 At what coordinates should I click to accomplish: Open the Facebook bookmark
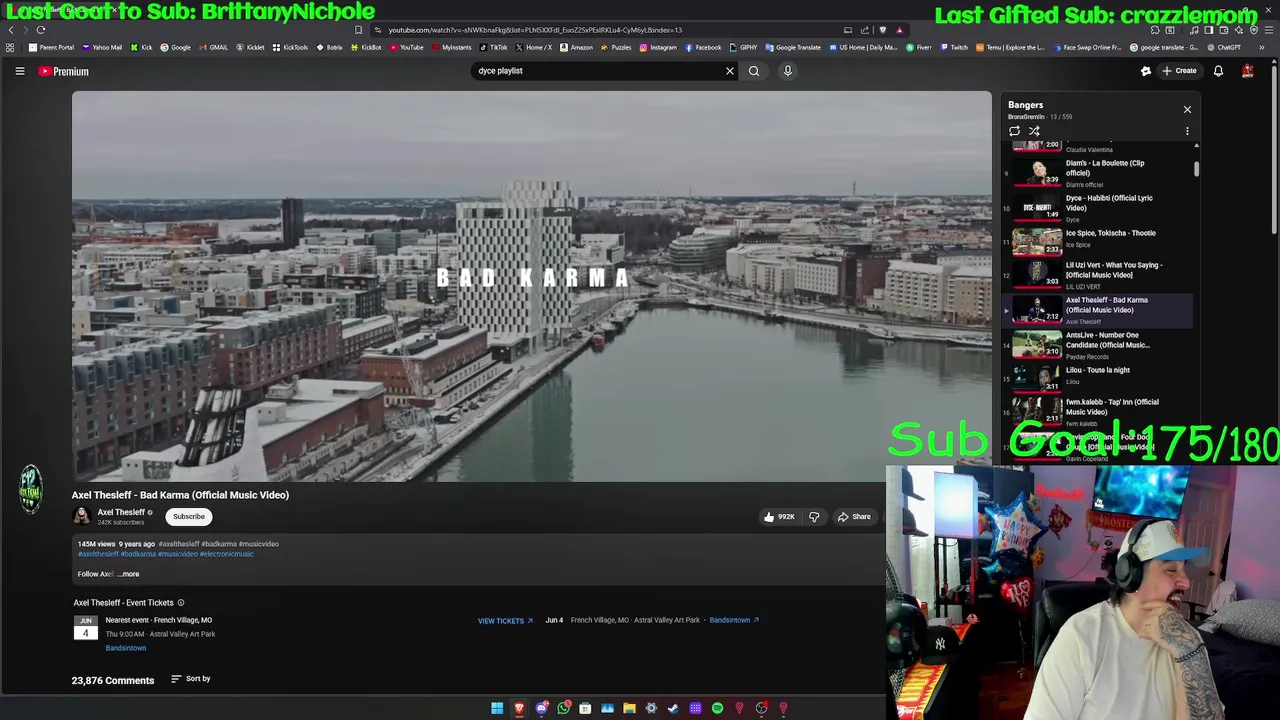point(704,47)
